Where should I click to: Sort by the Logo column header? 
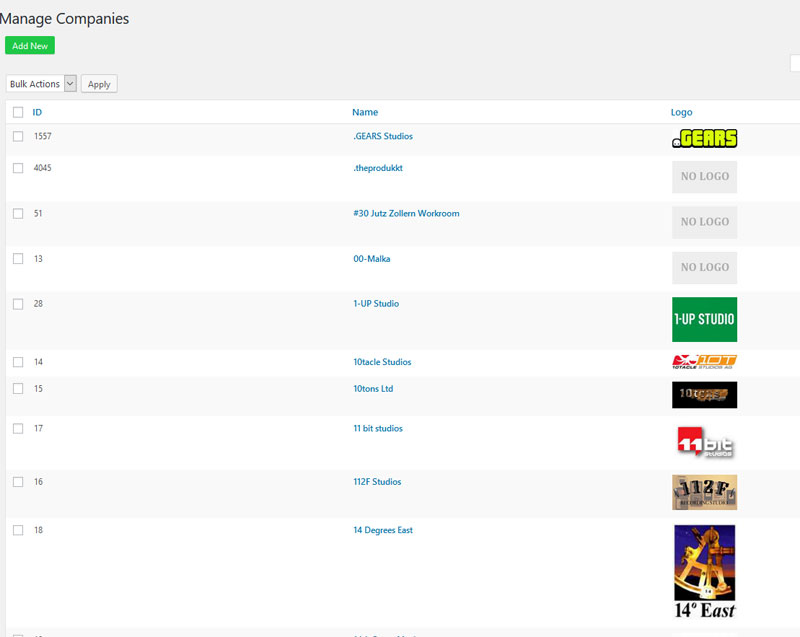[681, 112]
